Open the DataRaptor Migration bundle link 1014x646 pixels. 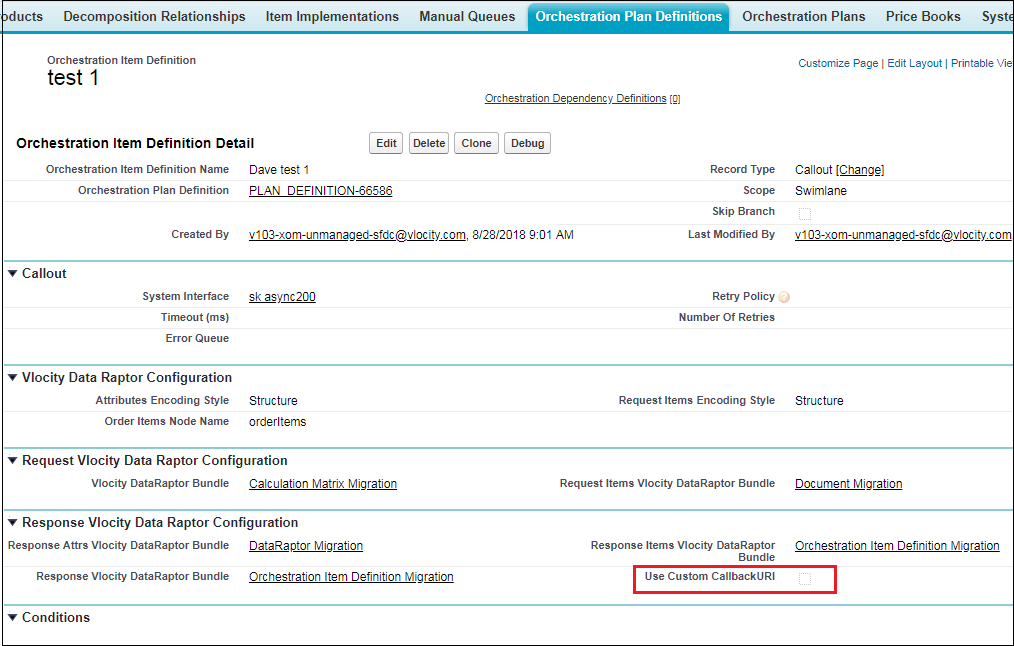[x=306, y=546]
